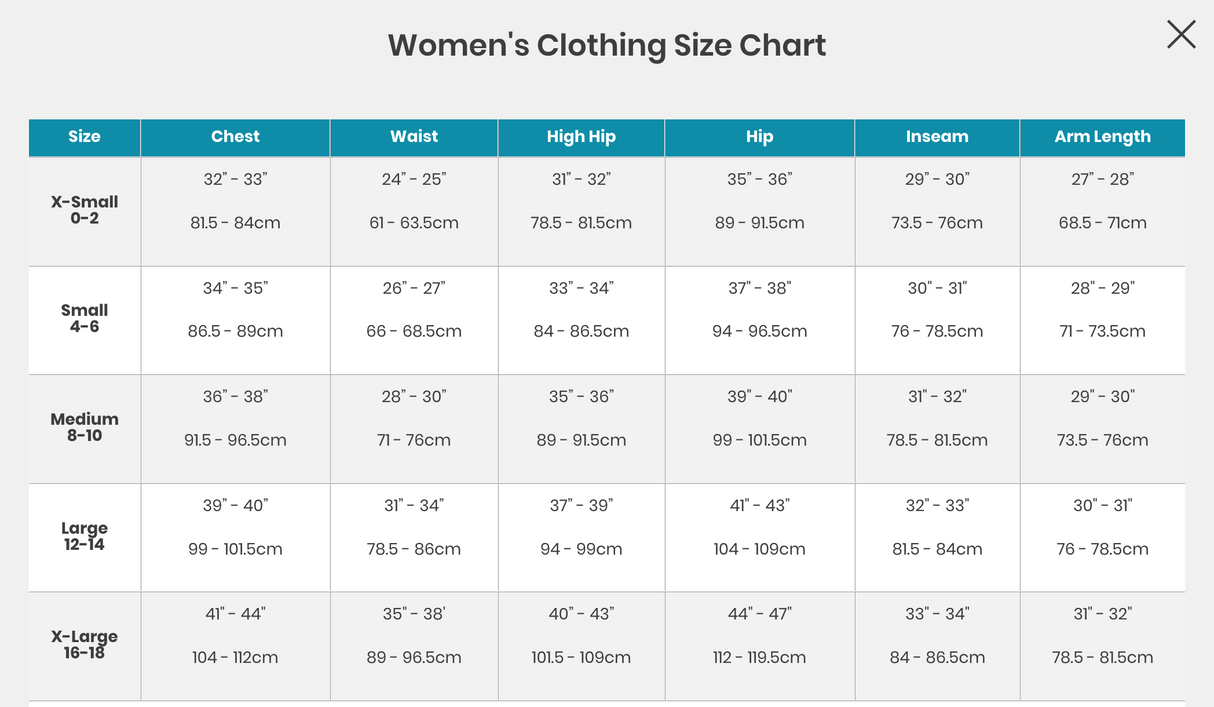Click the Arm Length column header

point(1102,137)
